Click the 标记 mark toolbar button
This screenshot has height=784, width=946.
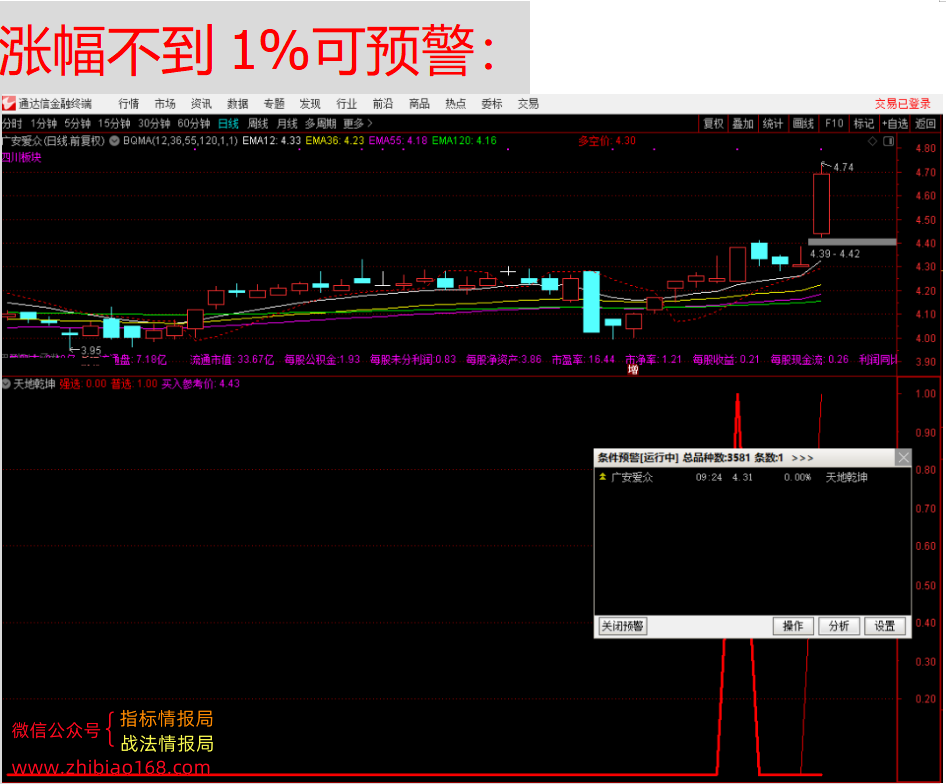click(x=863, y=124)
